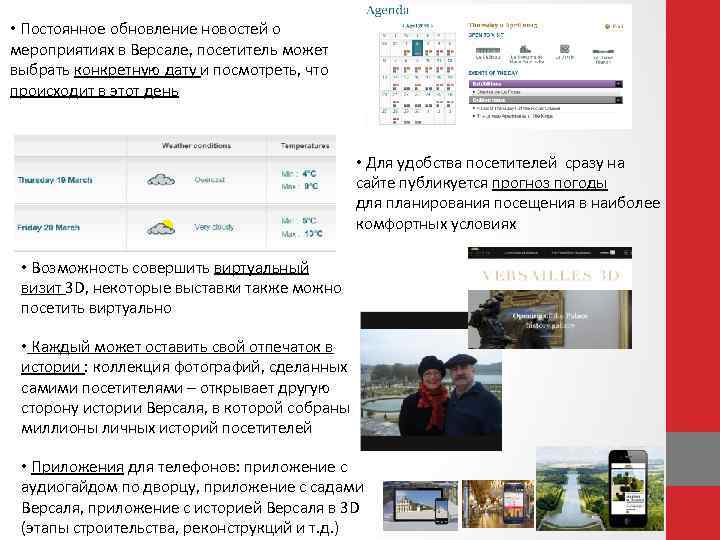This screenshot has height=540, width=720.
Task: Click the second estate icon under opening hours
Action: coord(525,50)
